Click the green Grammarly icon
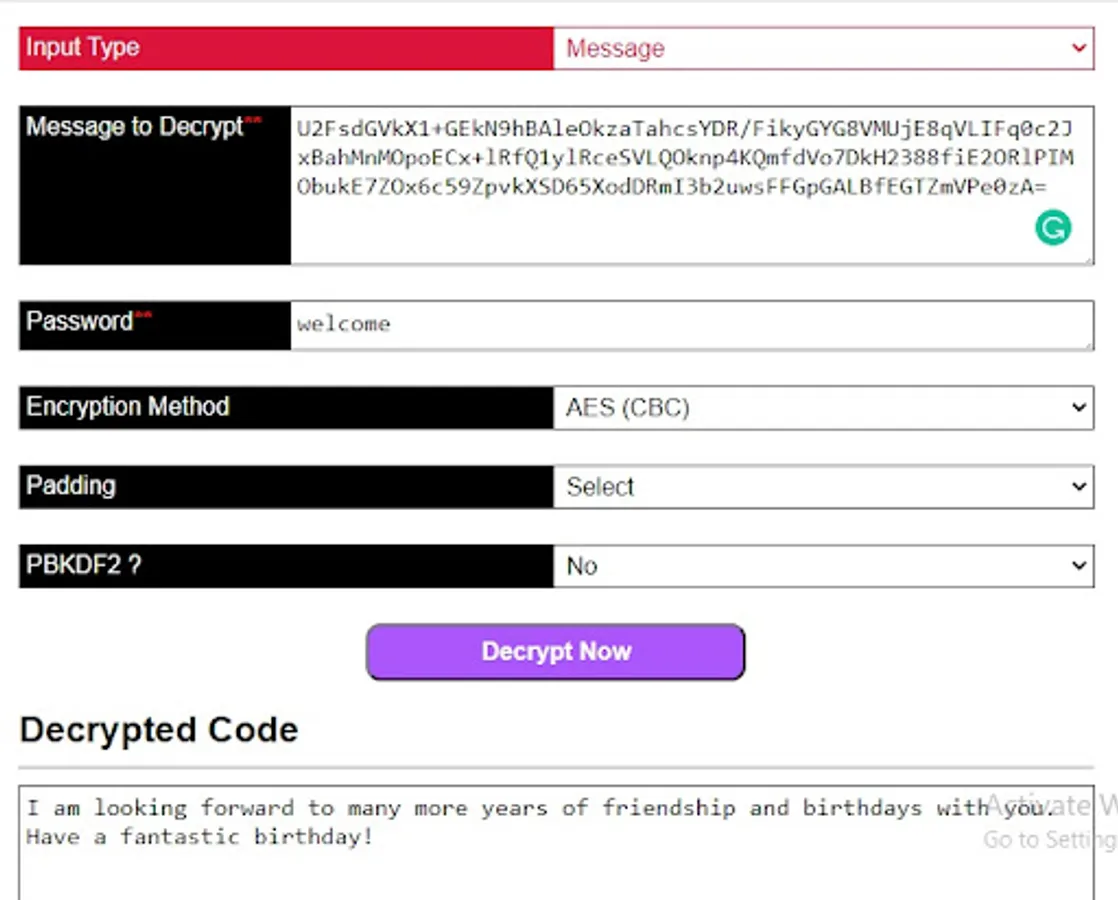 [1052, 228]
